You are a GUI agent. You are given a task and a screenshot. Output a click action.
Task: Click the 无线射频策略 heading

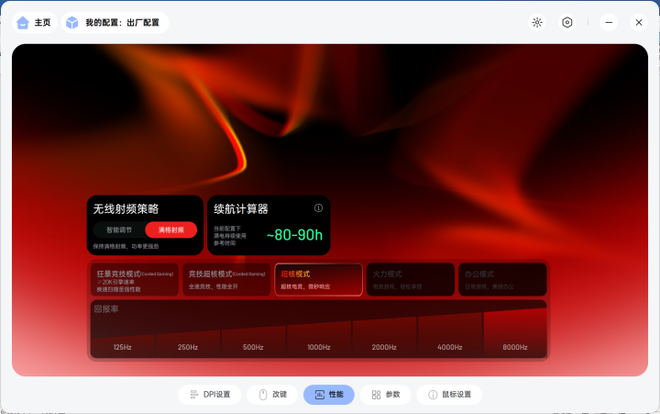pyautogui.click(x=125, y=209)
